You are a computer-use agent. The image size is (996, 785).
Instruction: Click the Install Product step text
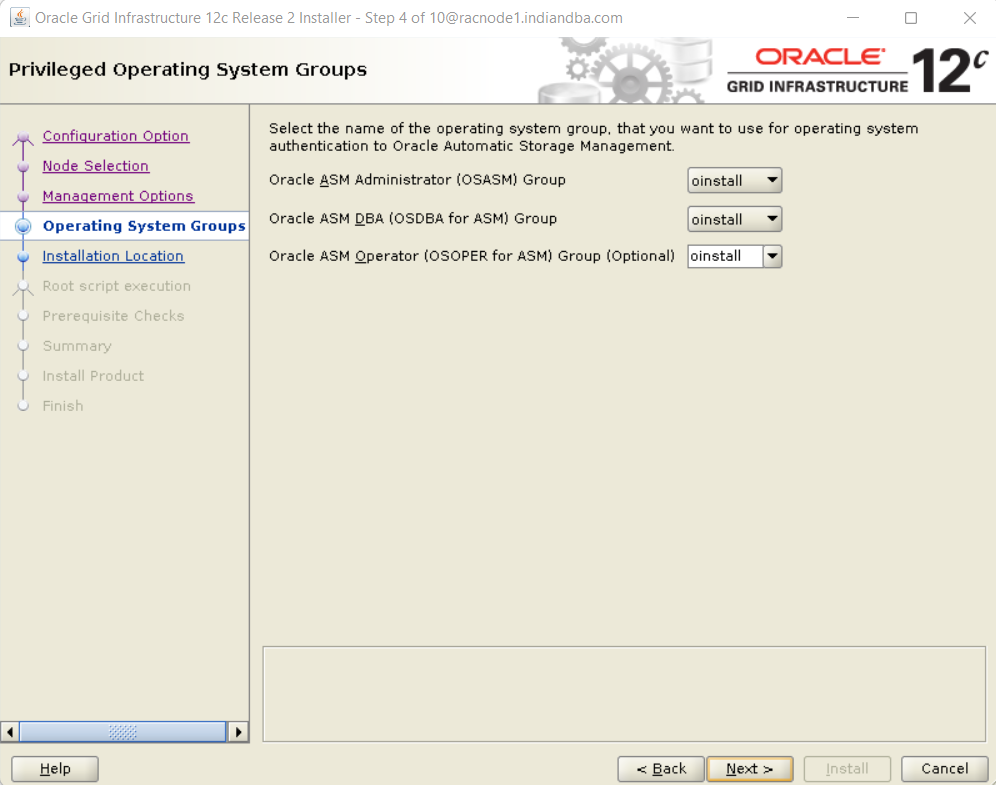[x=93, y=376]
